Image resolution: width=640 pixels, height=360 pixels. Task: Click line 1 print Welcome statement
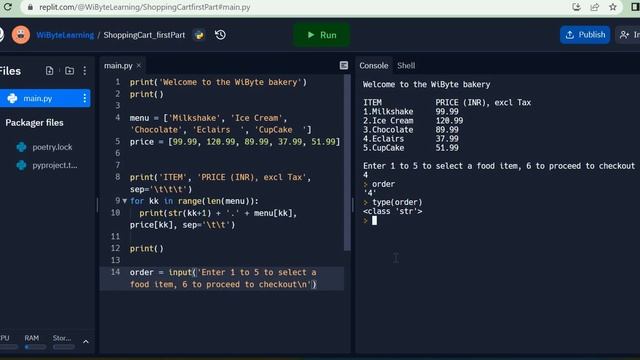coord(218,82)
